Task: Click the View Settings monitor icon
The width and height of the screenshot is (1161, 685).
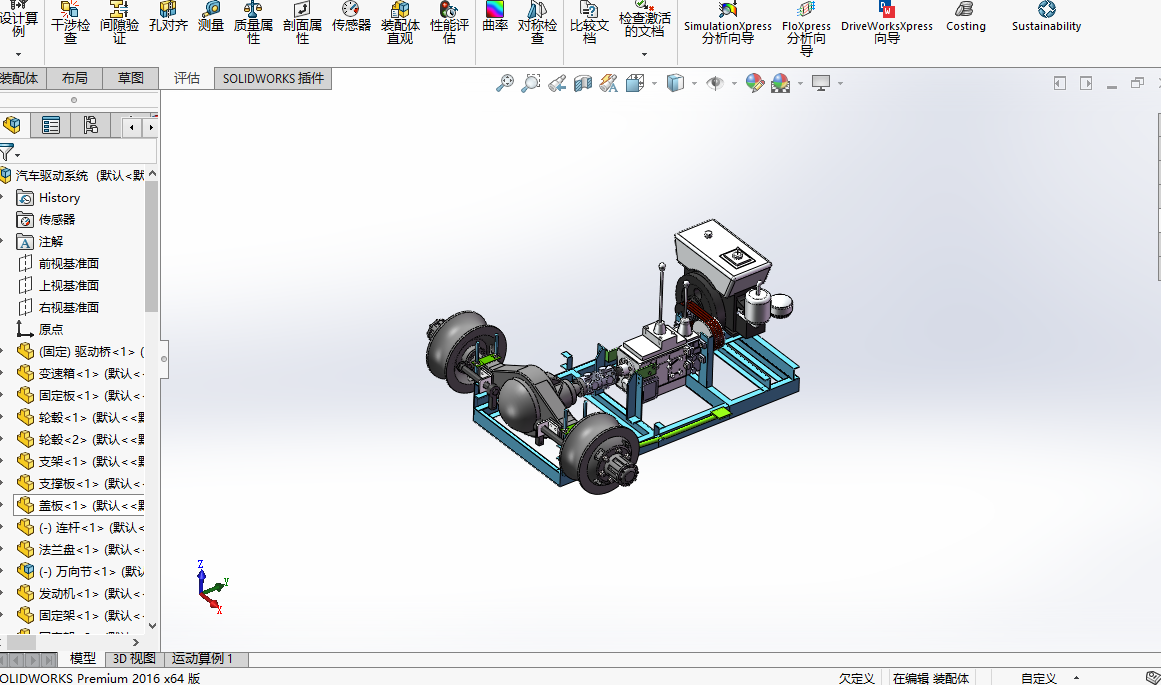Action: pyautogui.click(x=820, y=83)
